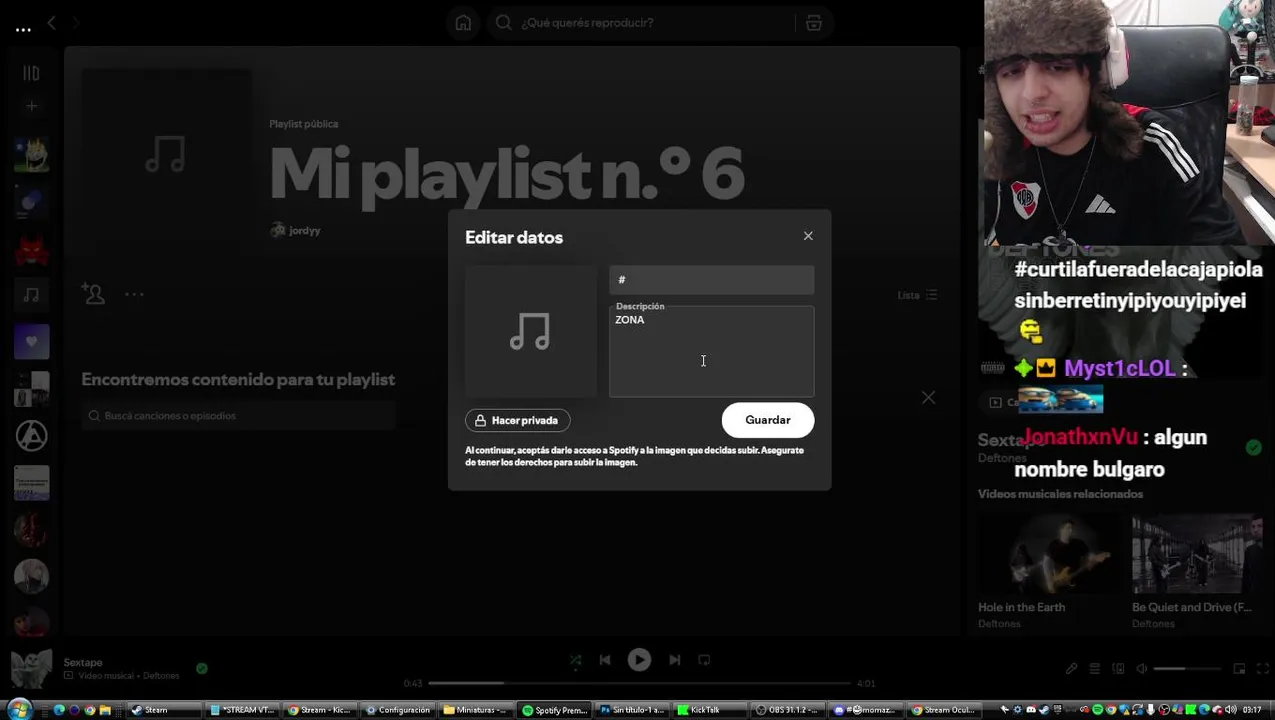Toggle shuffle playback
The image size is (1275, 720).
(575, 660)
